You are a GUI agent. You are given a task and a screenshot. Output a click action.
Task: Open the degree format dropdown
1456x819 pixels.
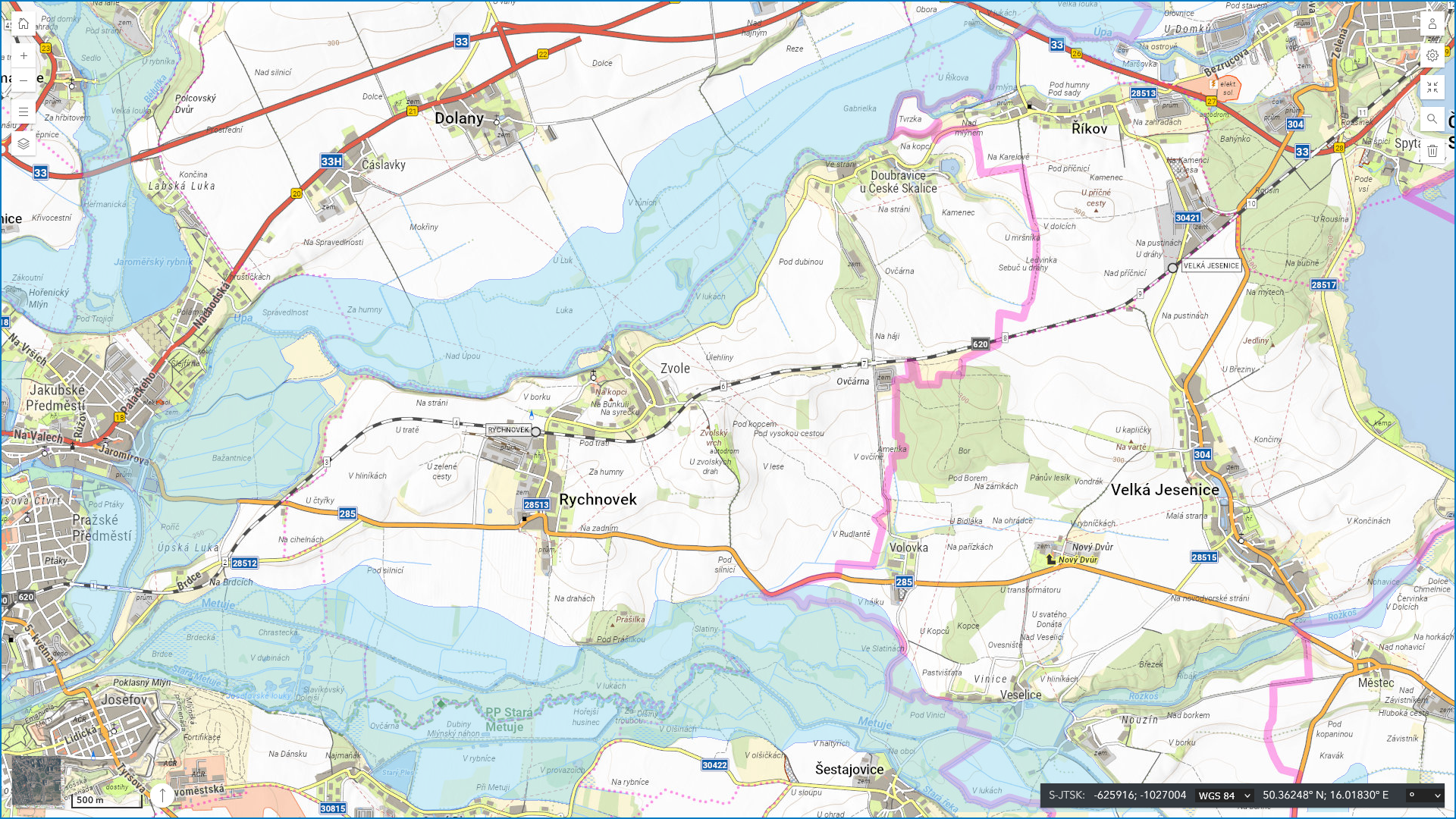click(1424, 795)
